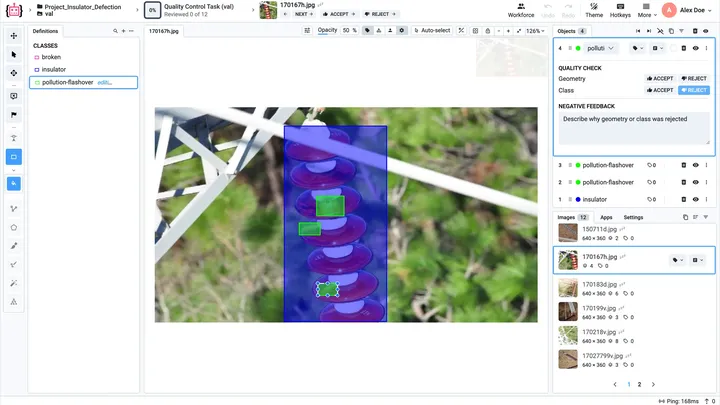This screenshot has height=405, width=720.
Task: Click the green color dot of object 4
Action: point(578,48)
